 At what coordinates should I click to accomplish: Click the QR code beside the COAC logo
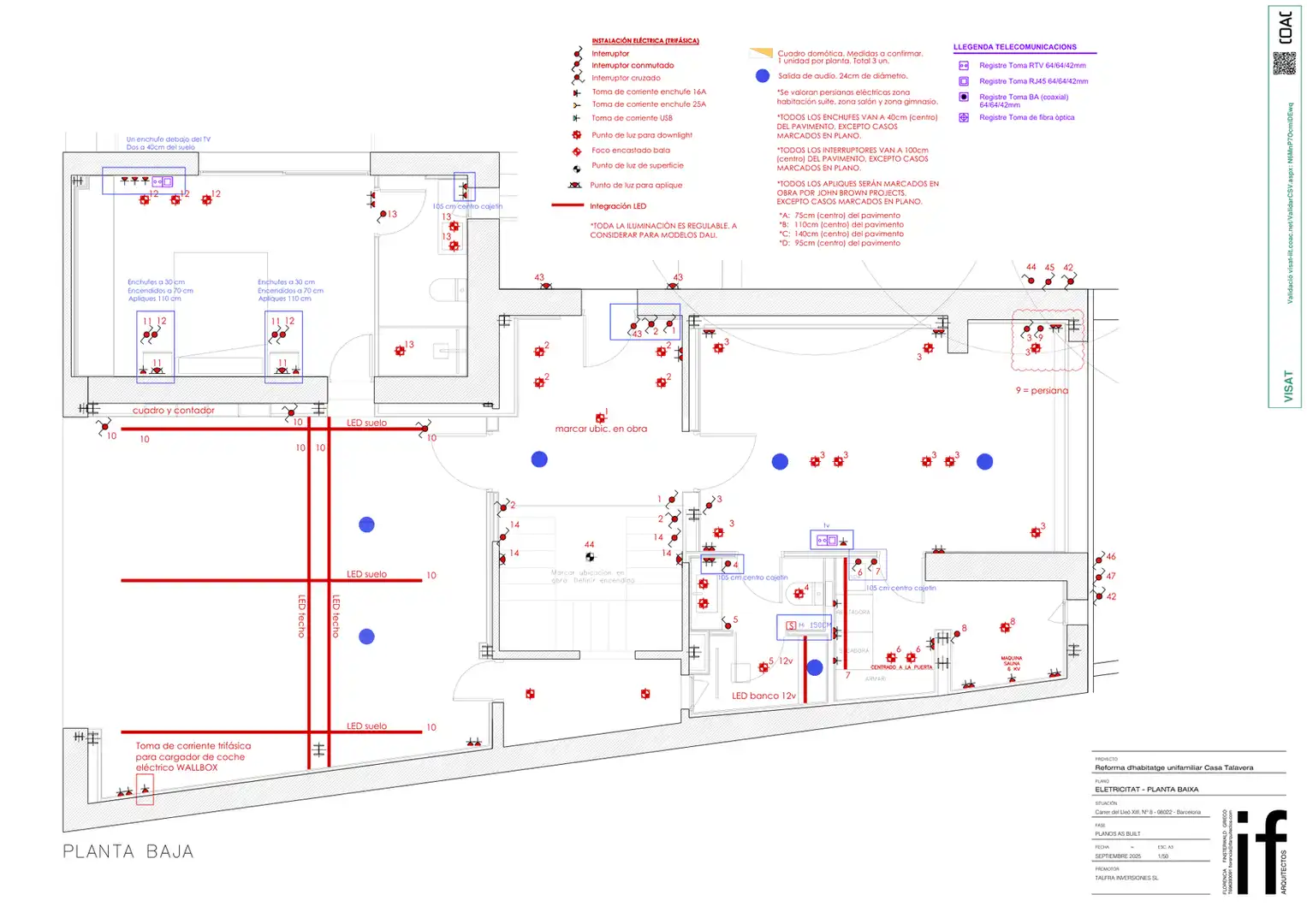click(x=1284, y=63)
